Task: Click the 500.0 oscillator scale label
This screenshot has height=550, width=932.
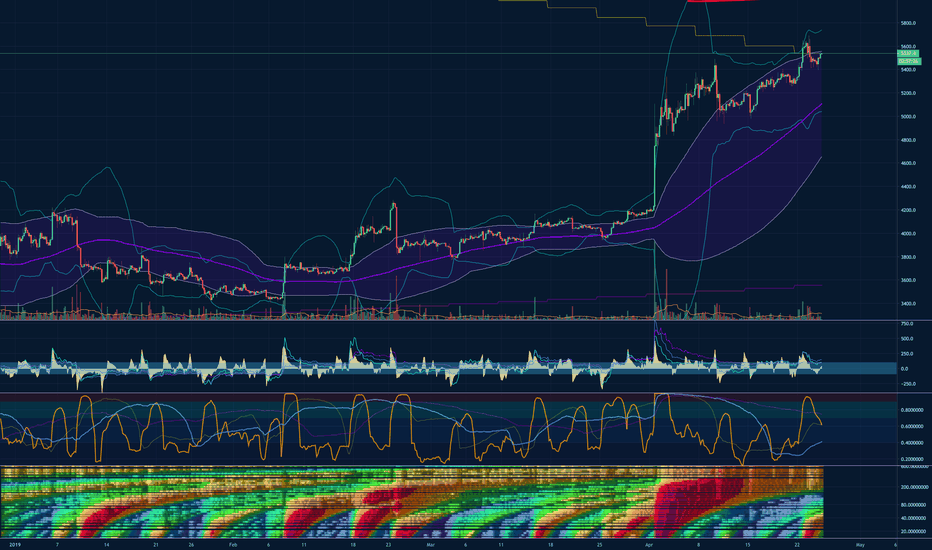Action: point(907,339)
